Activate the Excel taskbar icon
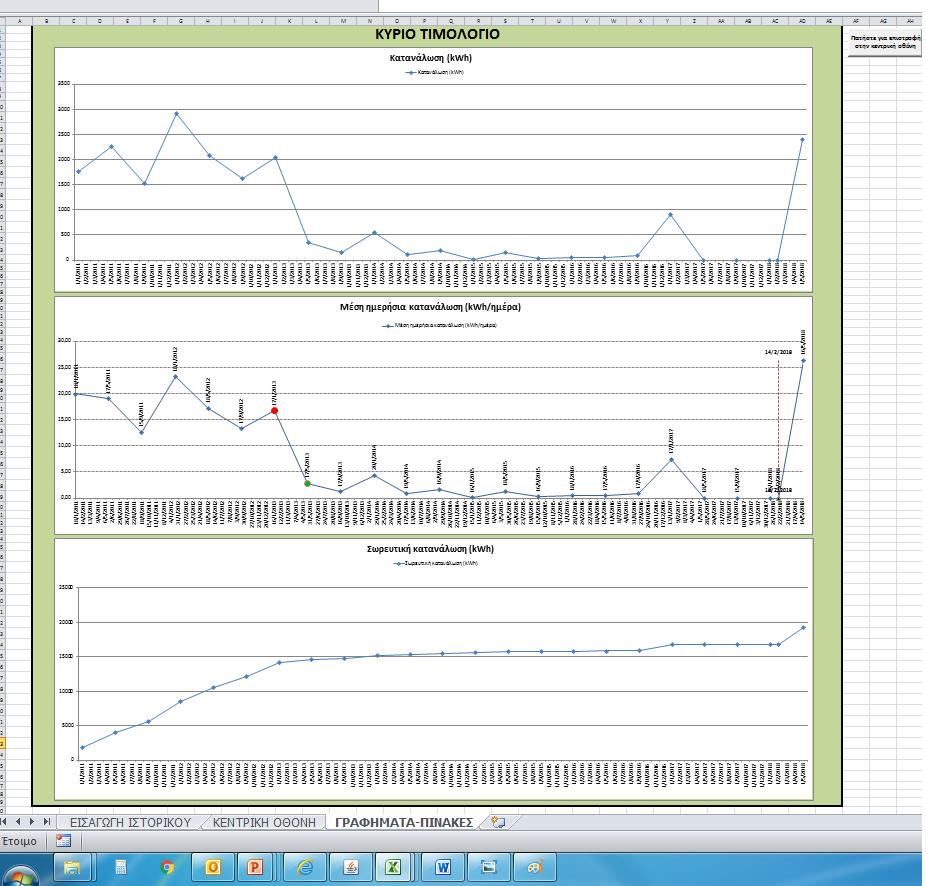Viewport: 926px width, 886px height. [393, 868]
